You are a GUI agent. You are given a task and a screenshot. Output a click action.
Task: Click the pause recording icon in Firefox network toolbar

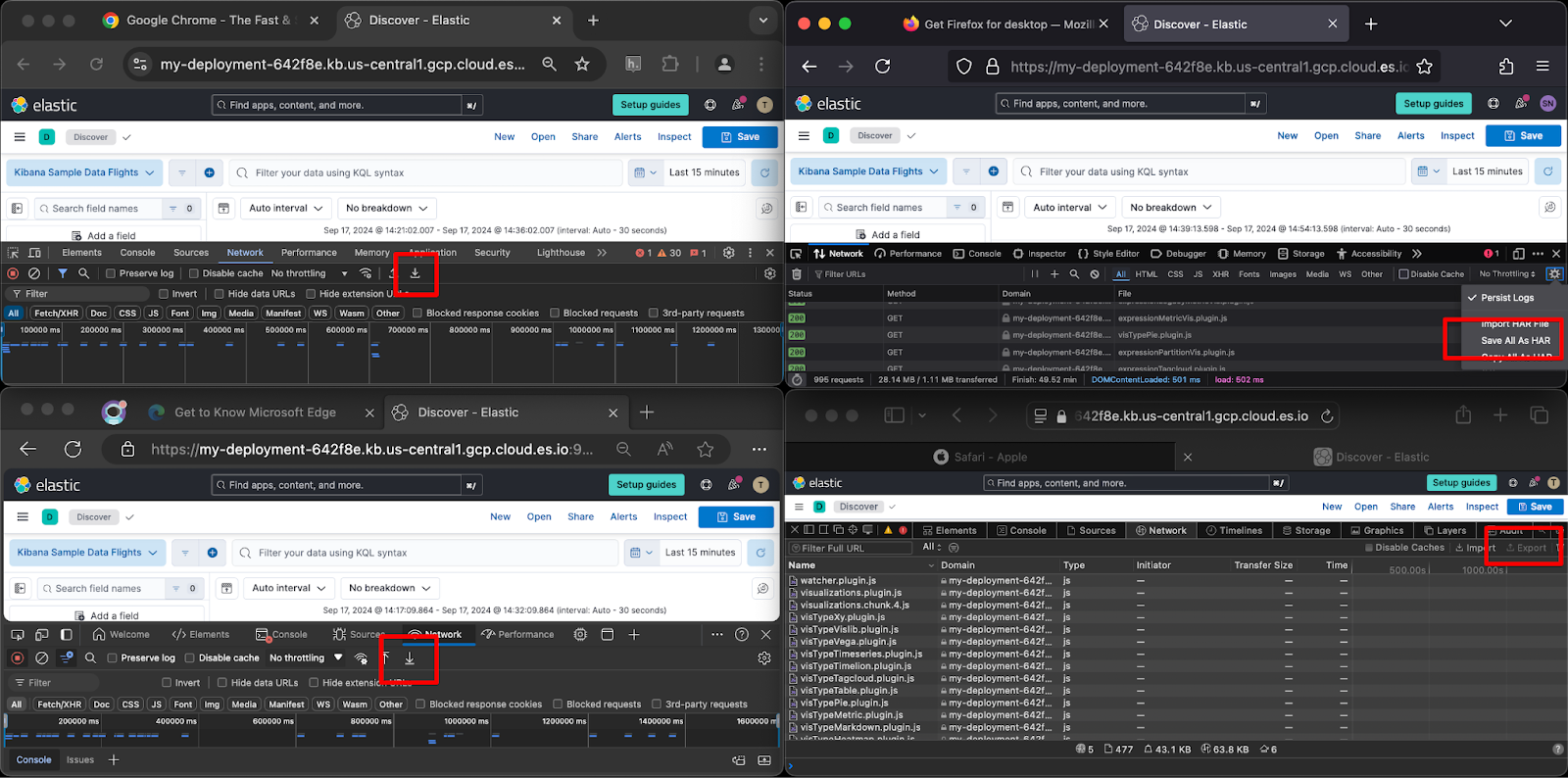[1034, 274]
